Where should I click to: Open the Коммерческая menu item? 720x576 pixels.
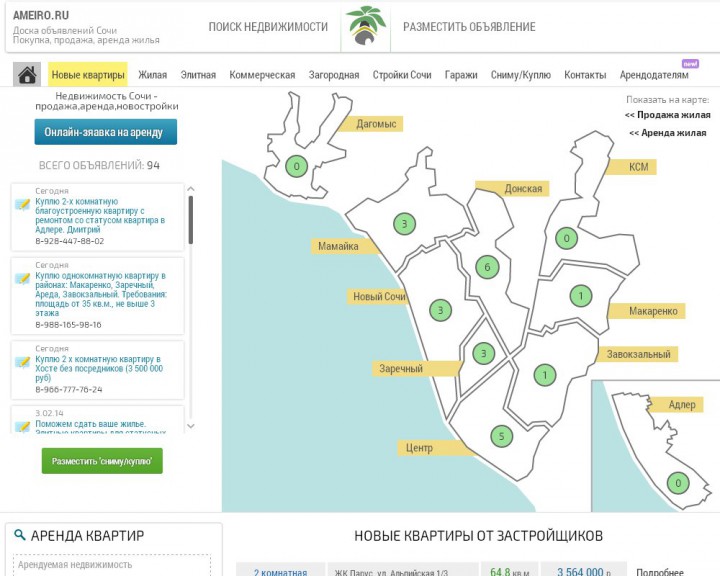[262, 75]
